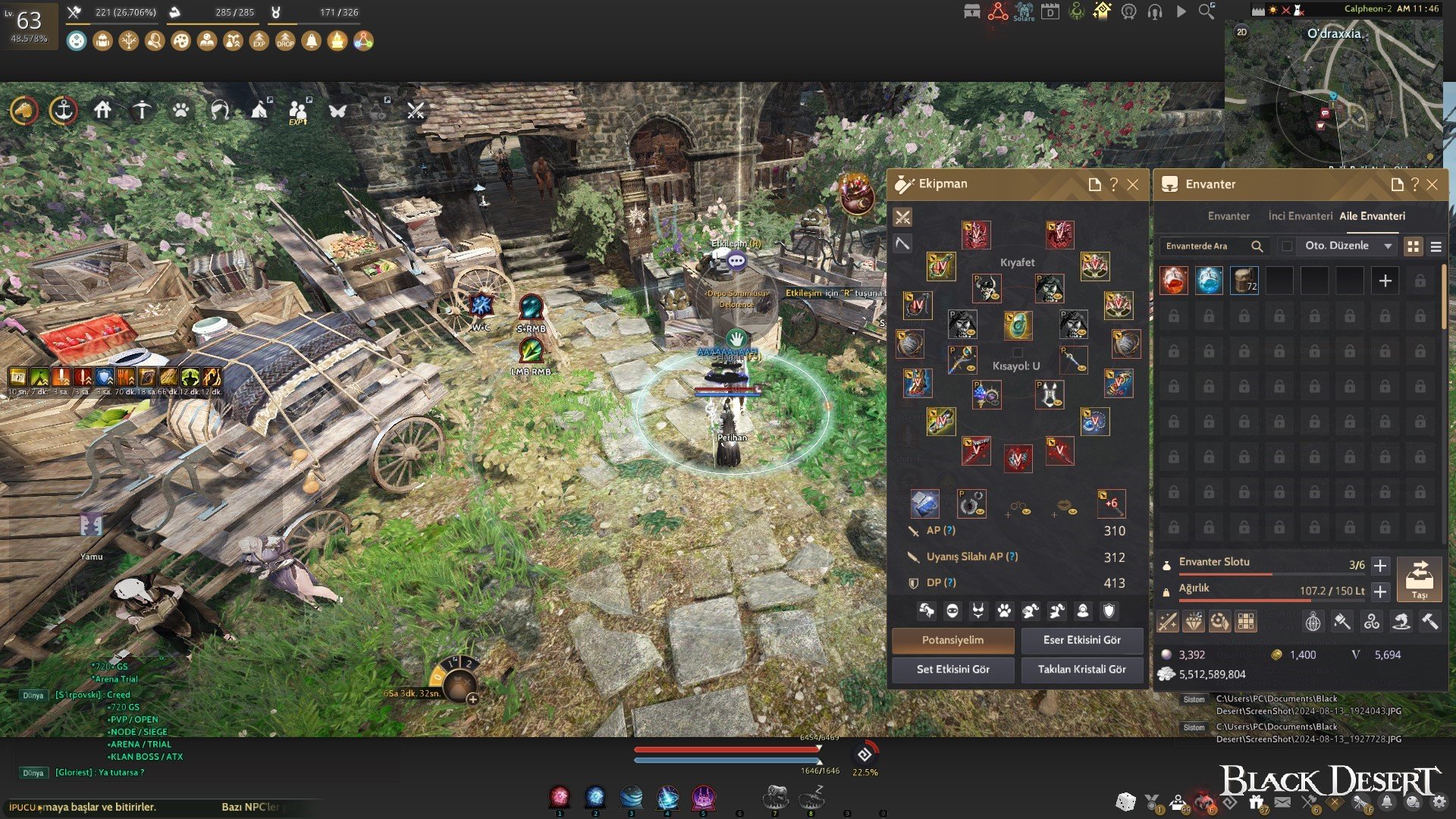Open the headset voice chat icon
Screen dimensions: 1456x819
click(1155, 12)
